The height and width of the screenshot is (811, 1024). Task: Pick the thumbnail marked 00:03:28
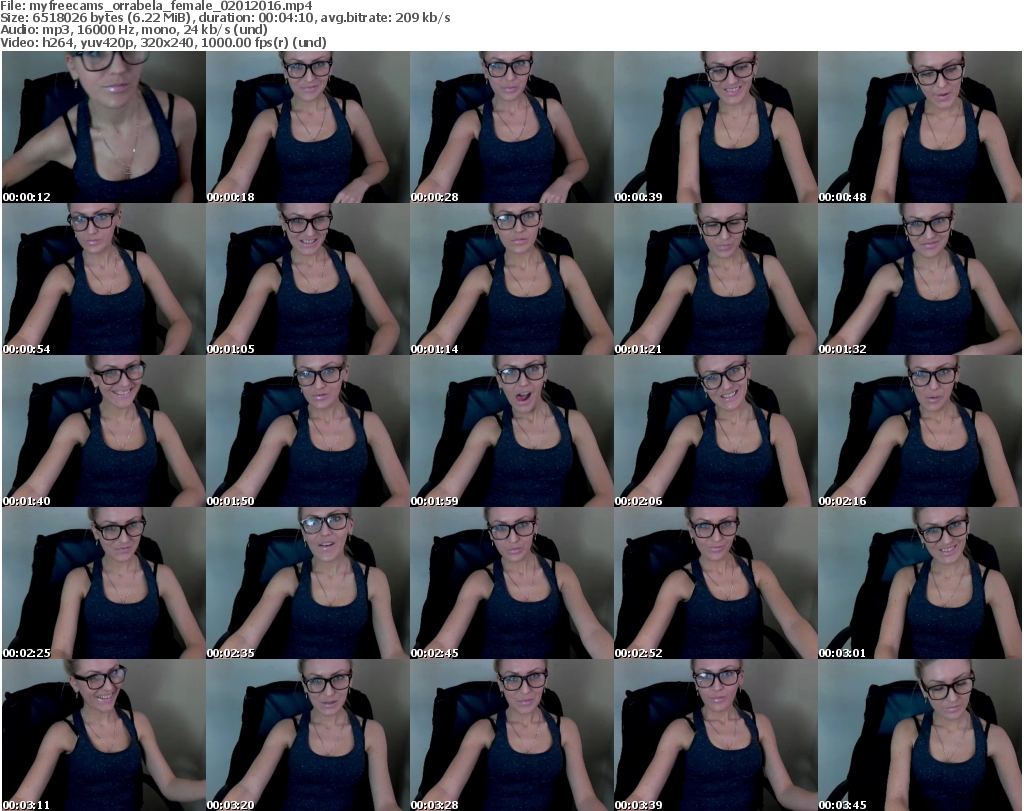[x=511, y=735]
